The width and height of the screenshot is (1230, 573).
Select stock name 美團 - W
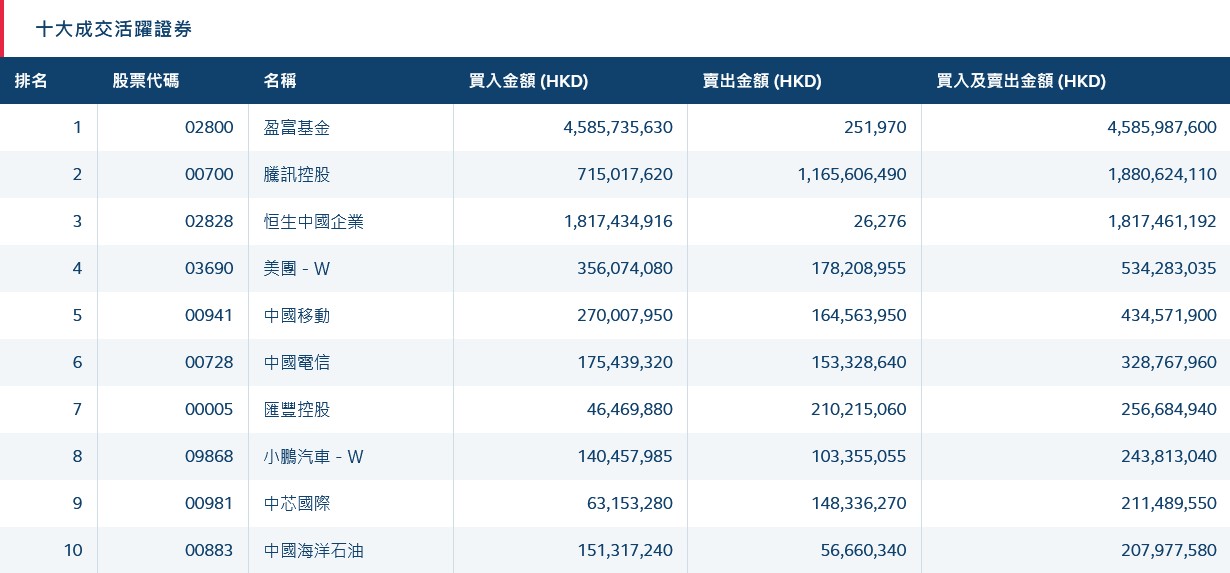(x=297, y=268)
